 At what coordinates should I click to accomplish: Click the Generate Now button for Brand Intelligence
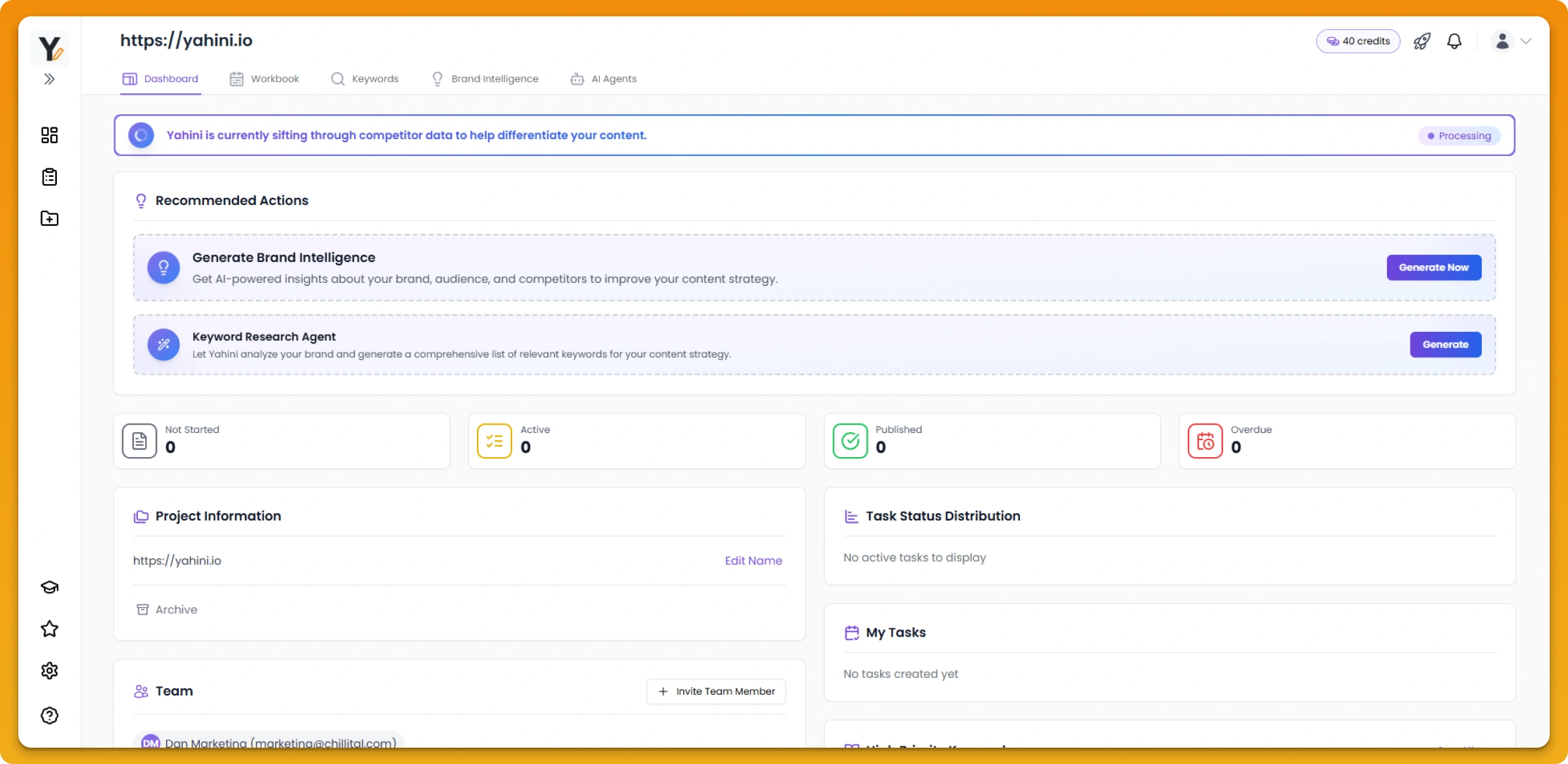point(1433,267)
